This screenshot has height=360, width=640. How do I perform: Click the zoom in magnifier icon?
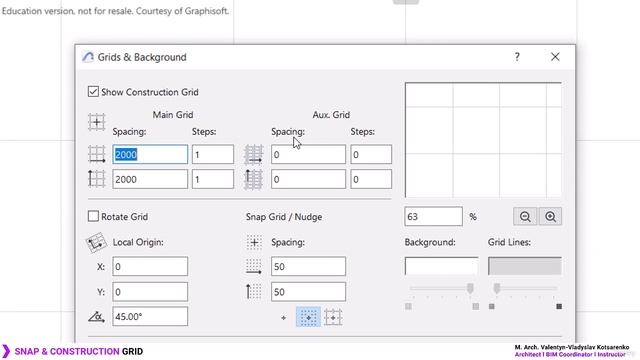pos(550,217)
